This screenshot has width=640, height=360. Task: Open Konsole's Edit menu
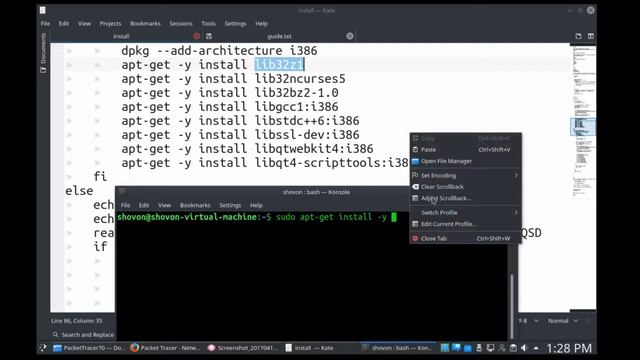(144, 205)
